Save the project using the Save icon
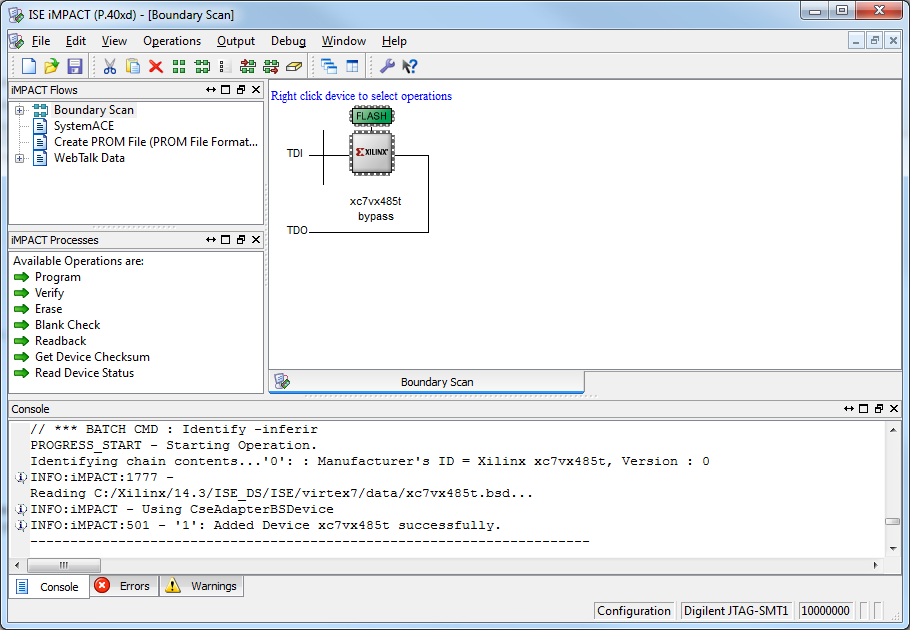The width and height of the screenshot is (919, 639). point(75,66)
